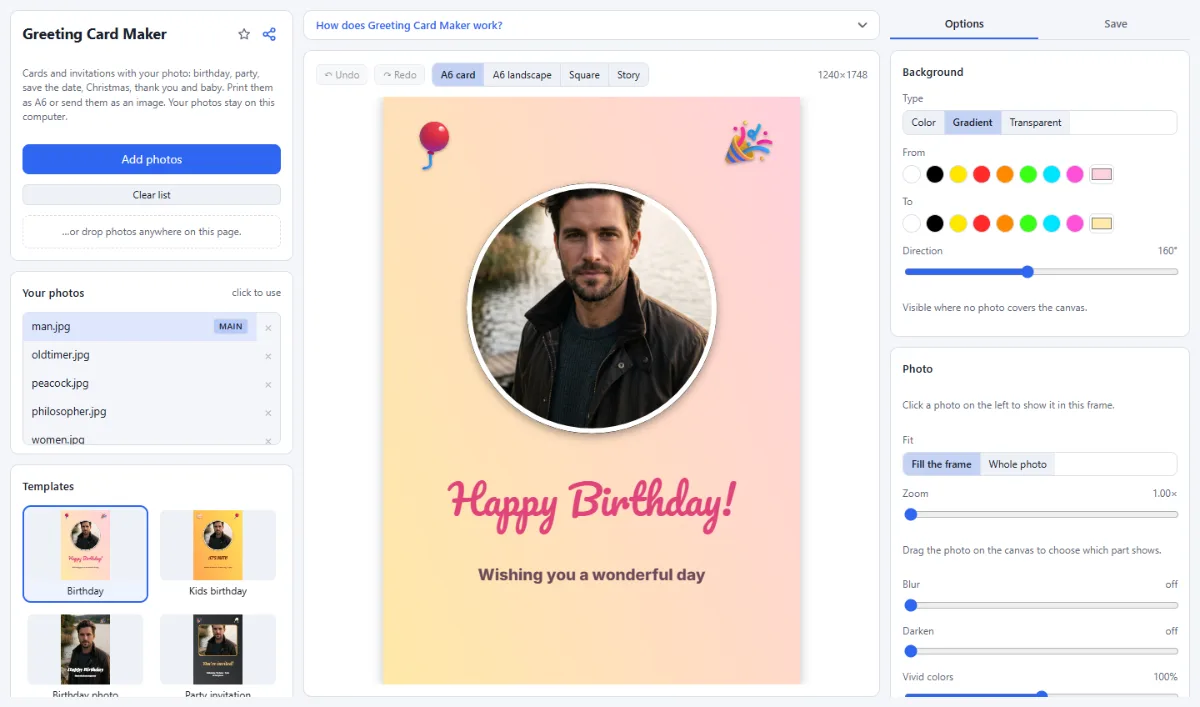Choose the Birthday template
1200x707 pixels.
[x=85, y=554]
